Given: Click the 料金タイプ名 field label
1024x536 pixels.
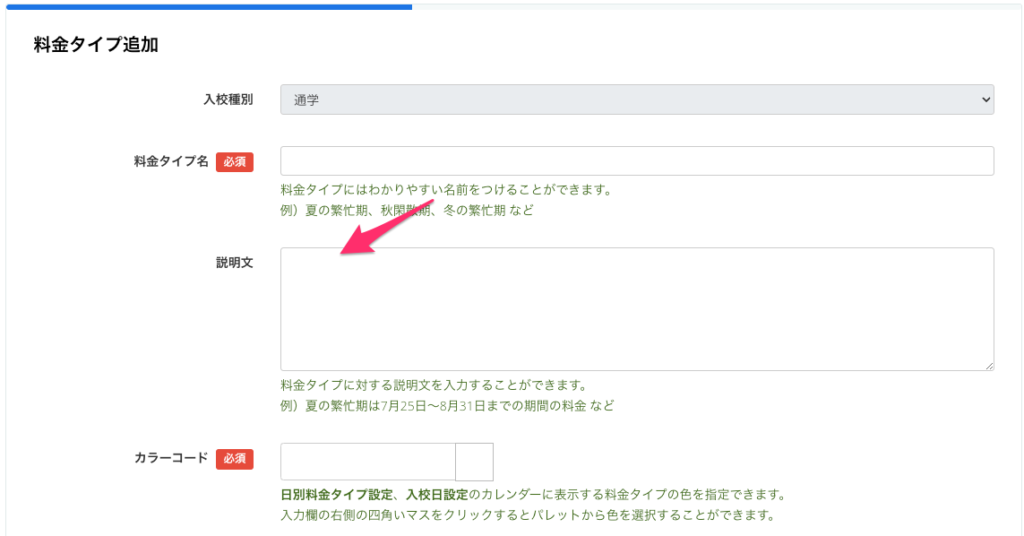Looking at the screenshot, I should click(171, 161).
